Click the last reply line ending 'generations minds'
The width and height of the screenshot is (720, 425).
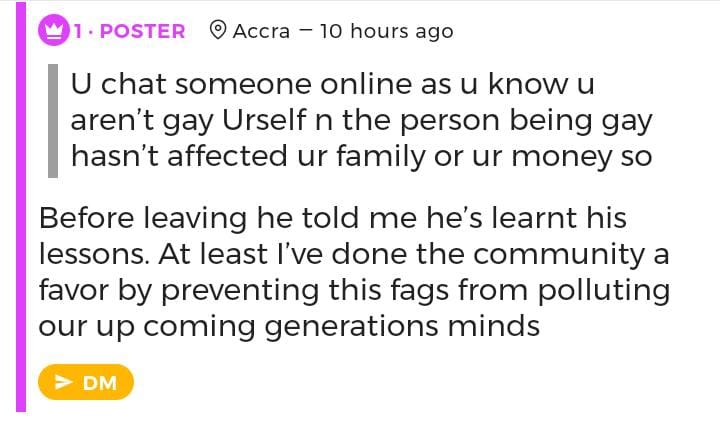pyautogui.click(x=289, y=326)
